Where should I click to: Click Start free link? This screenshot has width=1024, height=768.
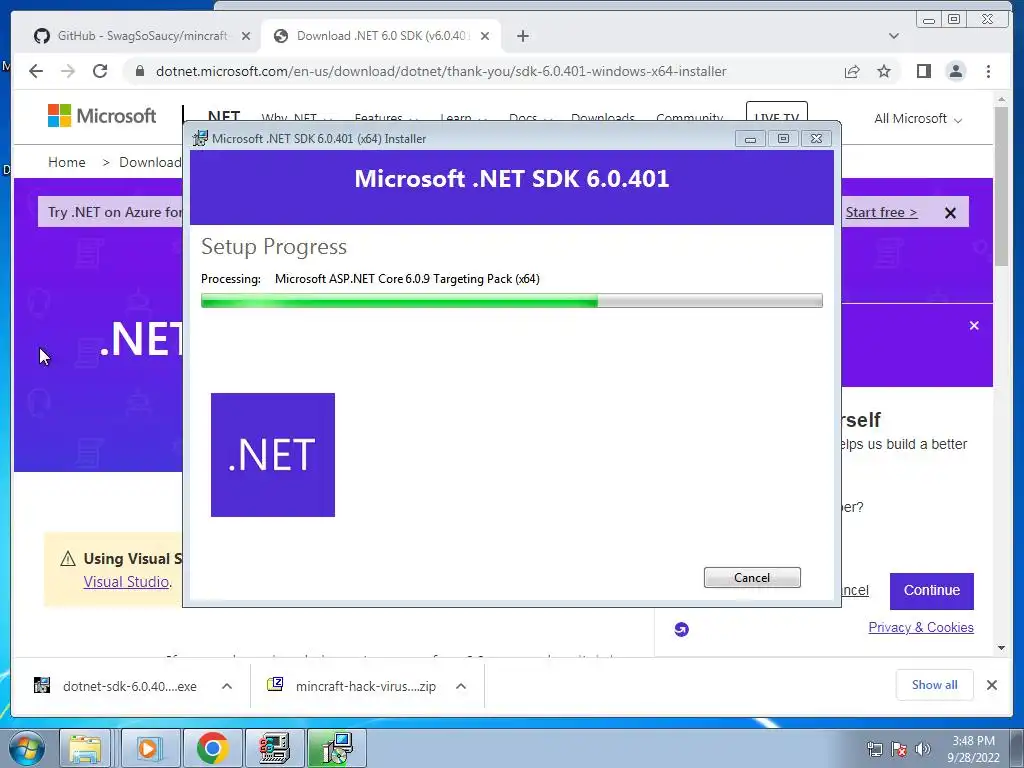[x=881, y=212]
